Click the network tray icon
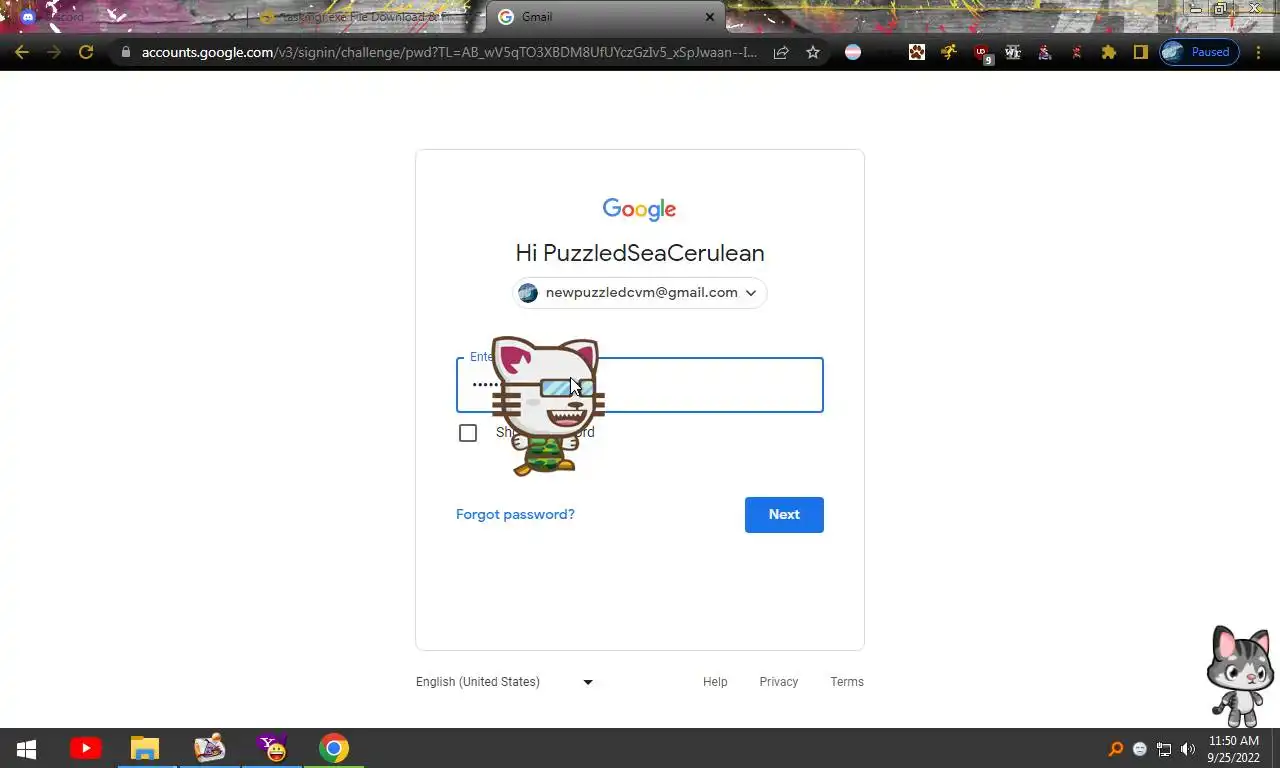Screen dimensions: 1280x768 [x=1164, y=749]
